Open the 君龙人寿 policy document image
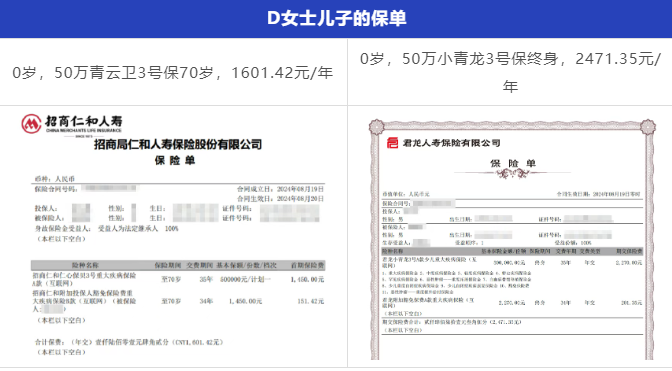Viewport: 672px width, 371px height. [512, 239]
